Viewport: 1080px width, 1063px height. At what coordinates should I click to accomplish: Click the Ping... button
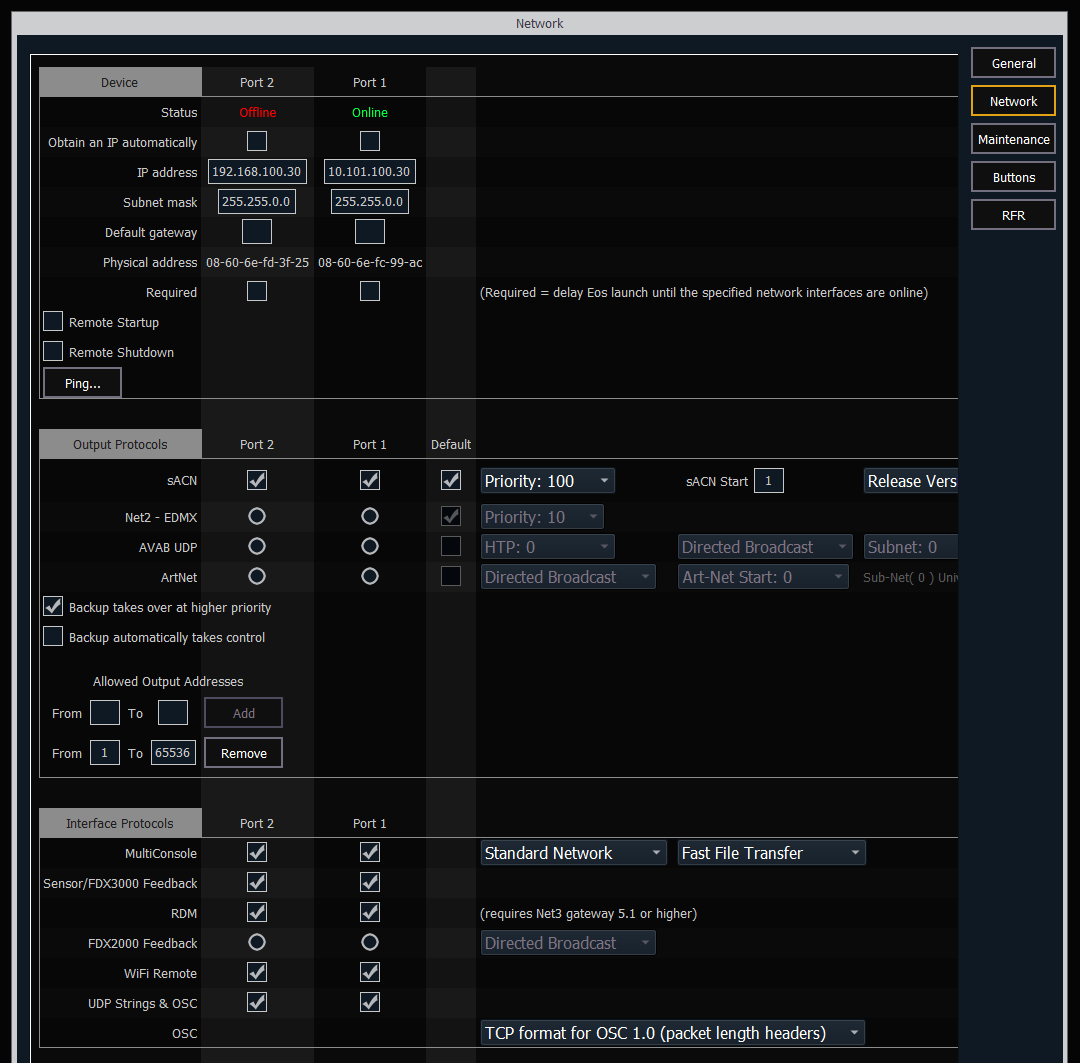tap(82, 382)
